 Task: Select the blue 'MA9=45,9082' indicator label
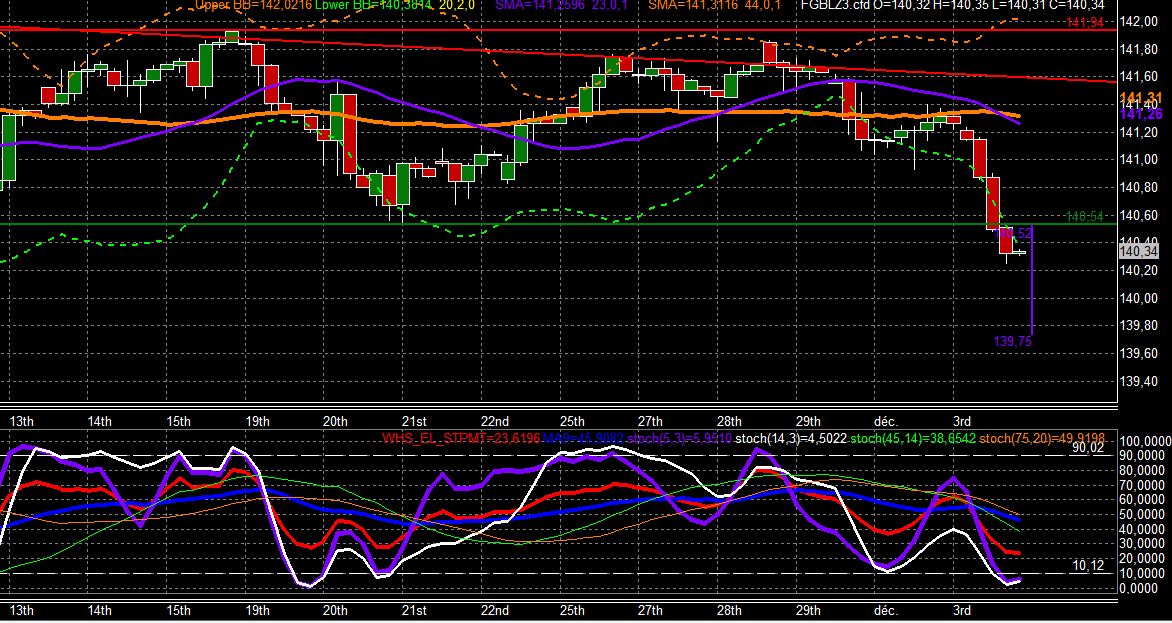pyautogui.click(x=583, y=438)
